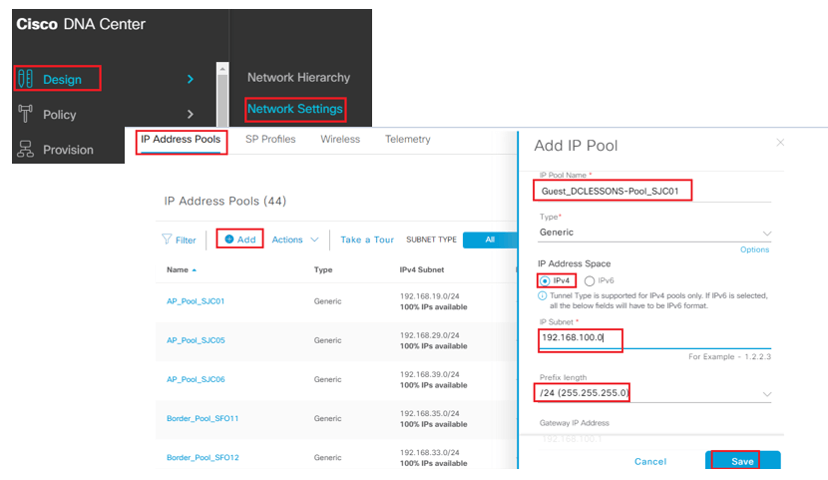The height and width of the screenshot is (480, 828).
Task: Click the 192.168.35.0/24 subnet cell
Action: click(429, 413)
